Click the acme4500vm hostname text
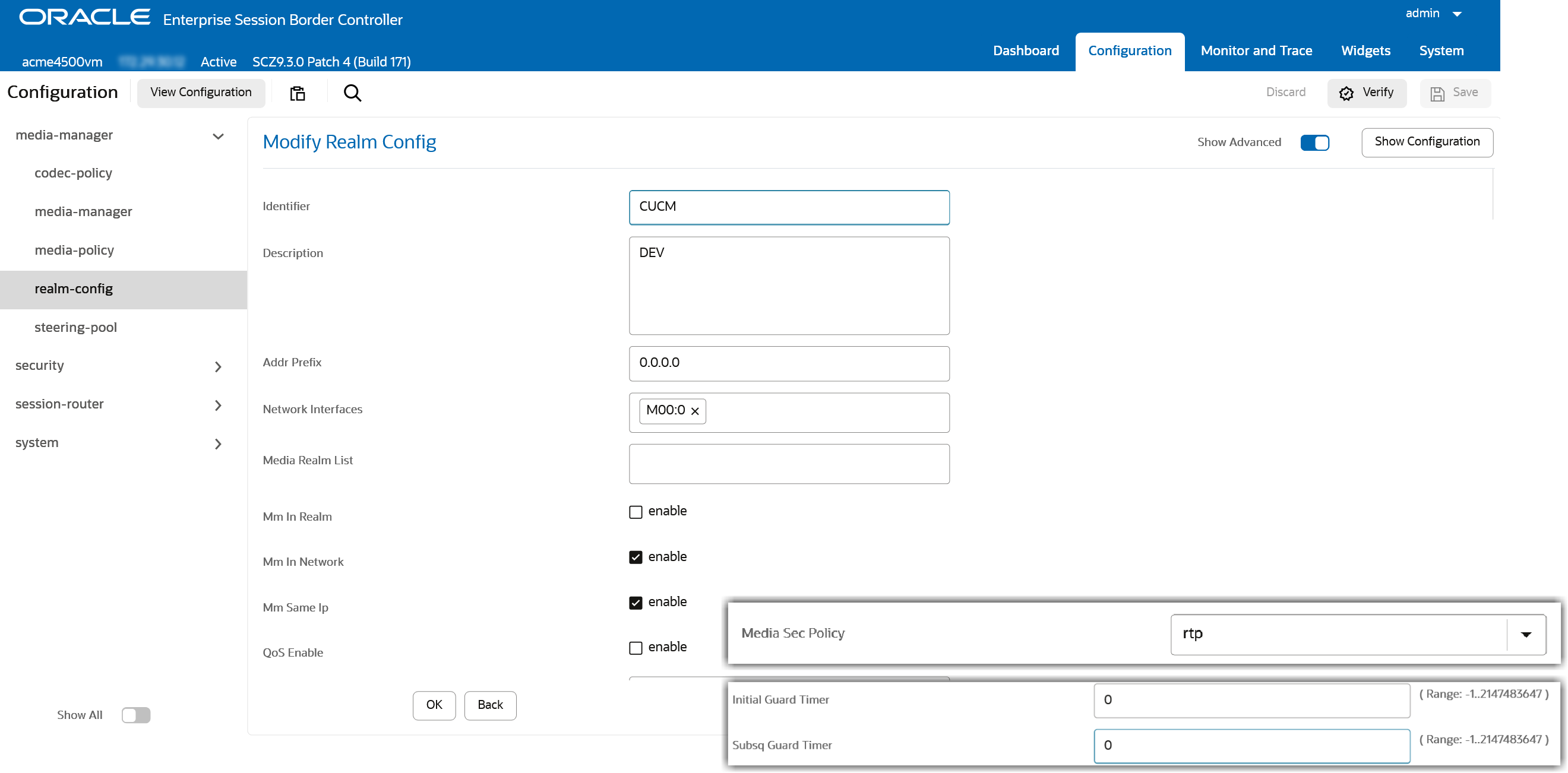This screenshot has height=773, width=1568. (x=62, y=62)
